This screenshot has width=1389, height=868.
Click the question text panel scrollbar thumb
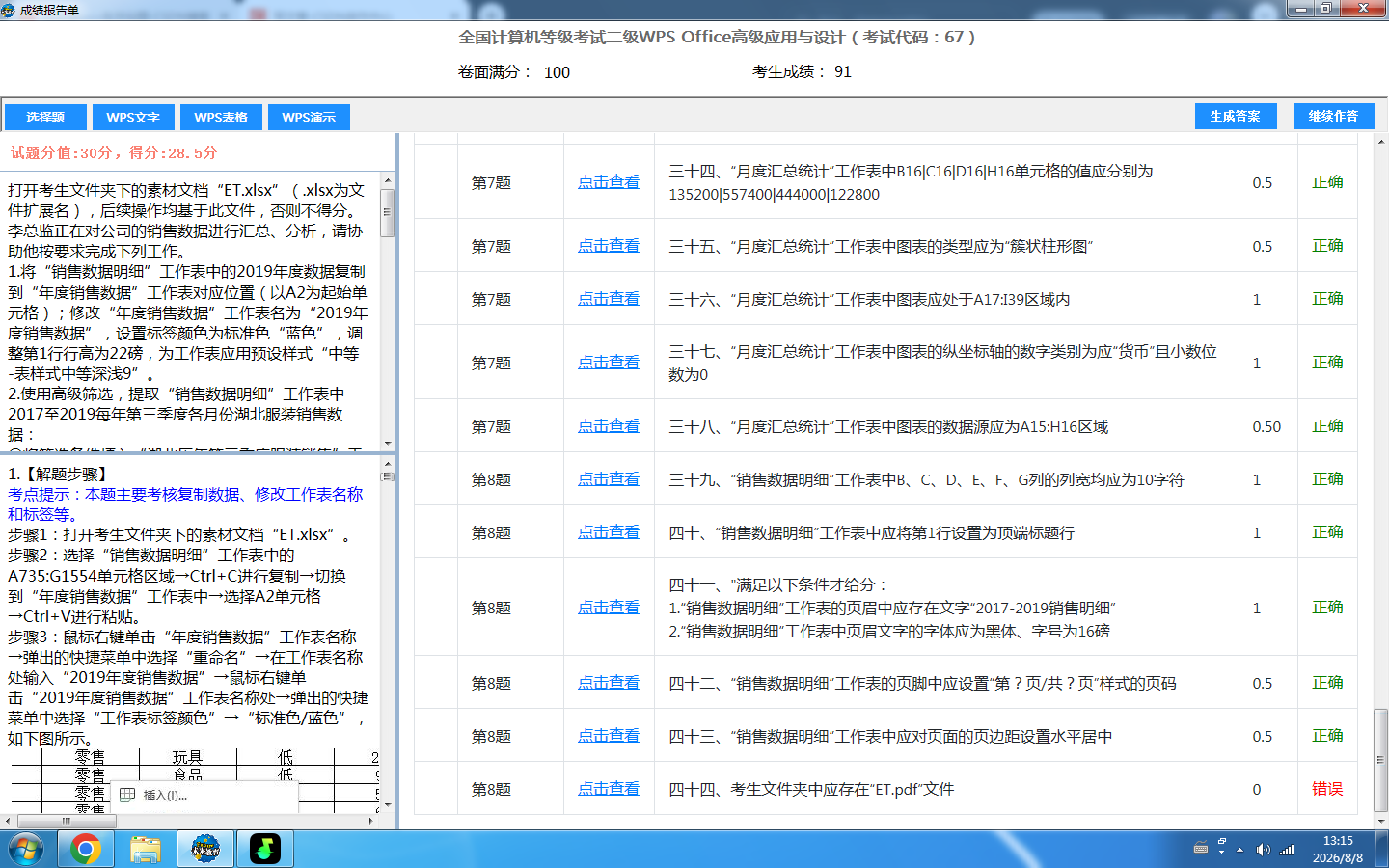388,212
